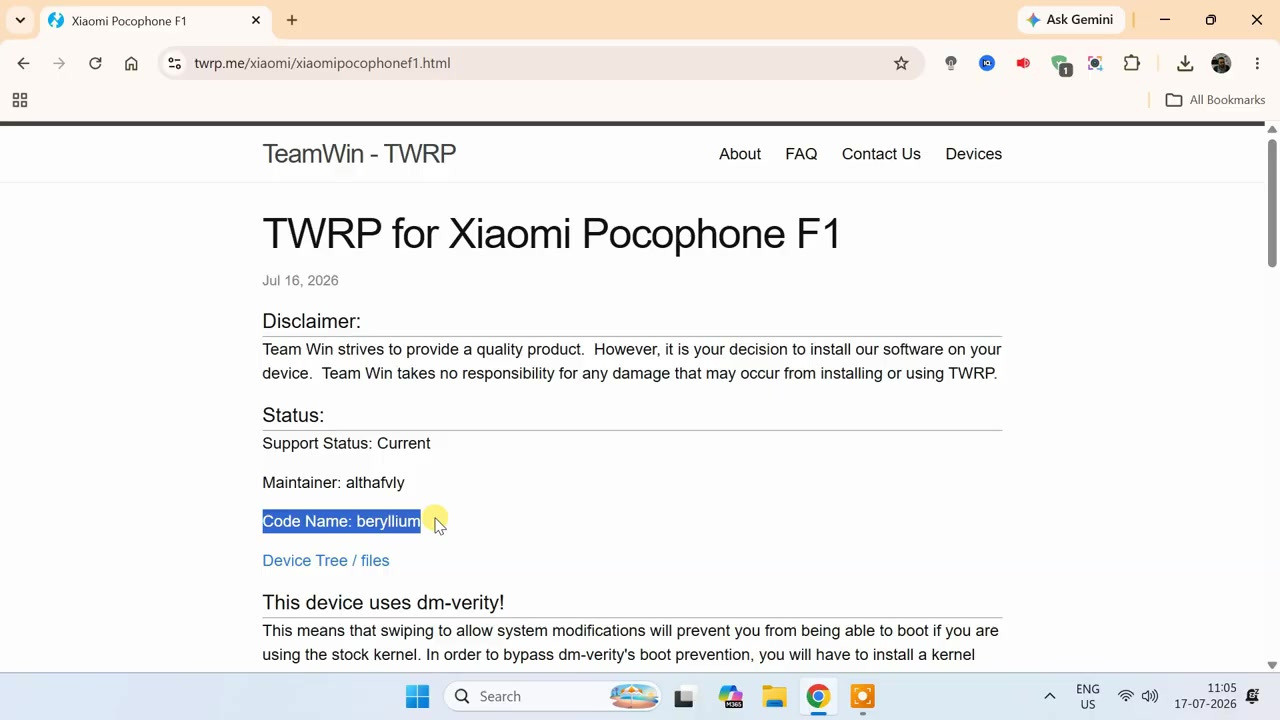Click the red record extension icon
Viewport: 1280px width, 720px height.
click(x=1023, y=63)
